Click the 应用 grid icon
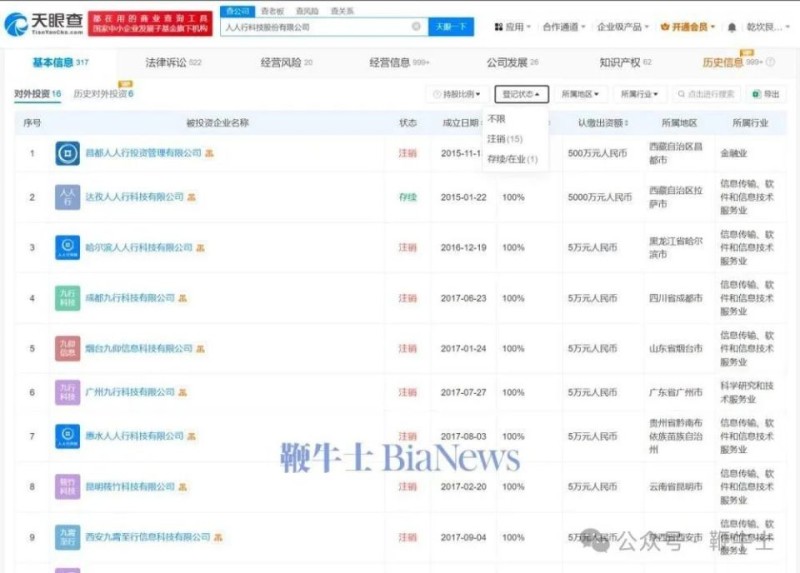 (x=498, y=27)
